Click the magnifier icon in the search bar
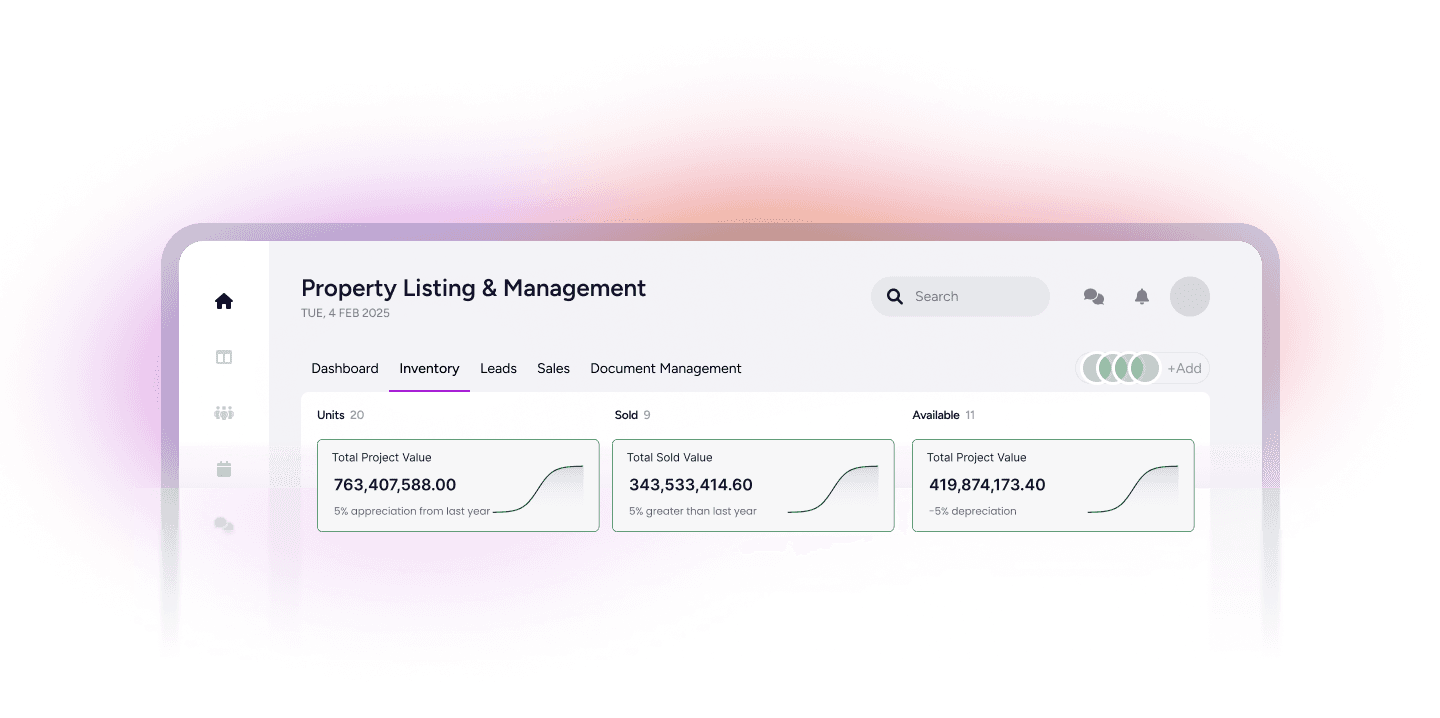1440x718 pixels. point(894,297)
